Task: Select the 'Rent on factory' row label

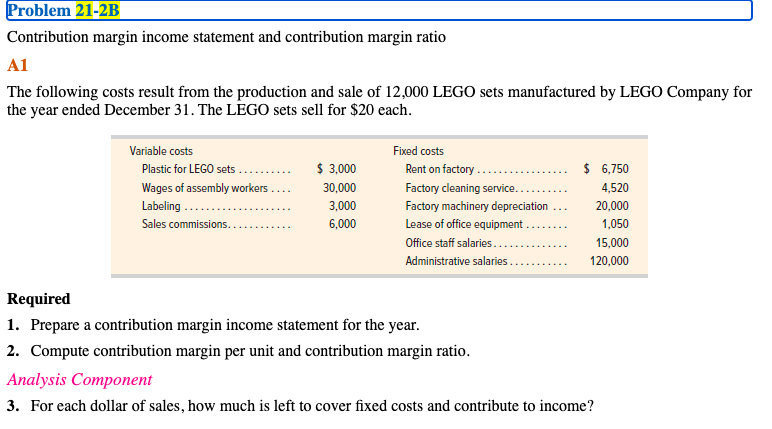Action: click(440, 169)
